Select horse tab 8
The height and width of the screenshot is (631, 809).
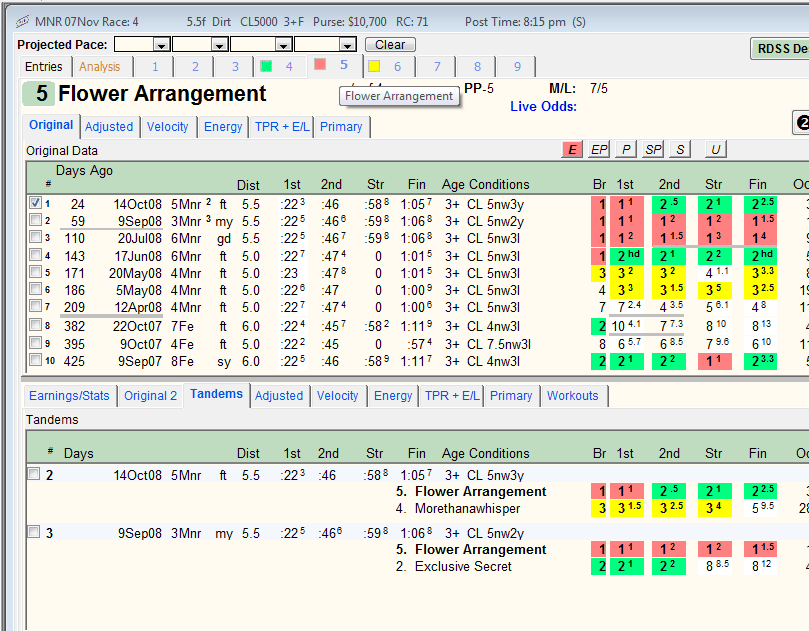coord(477,67)
